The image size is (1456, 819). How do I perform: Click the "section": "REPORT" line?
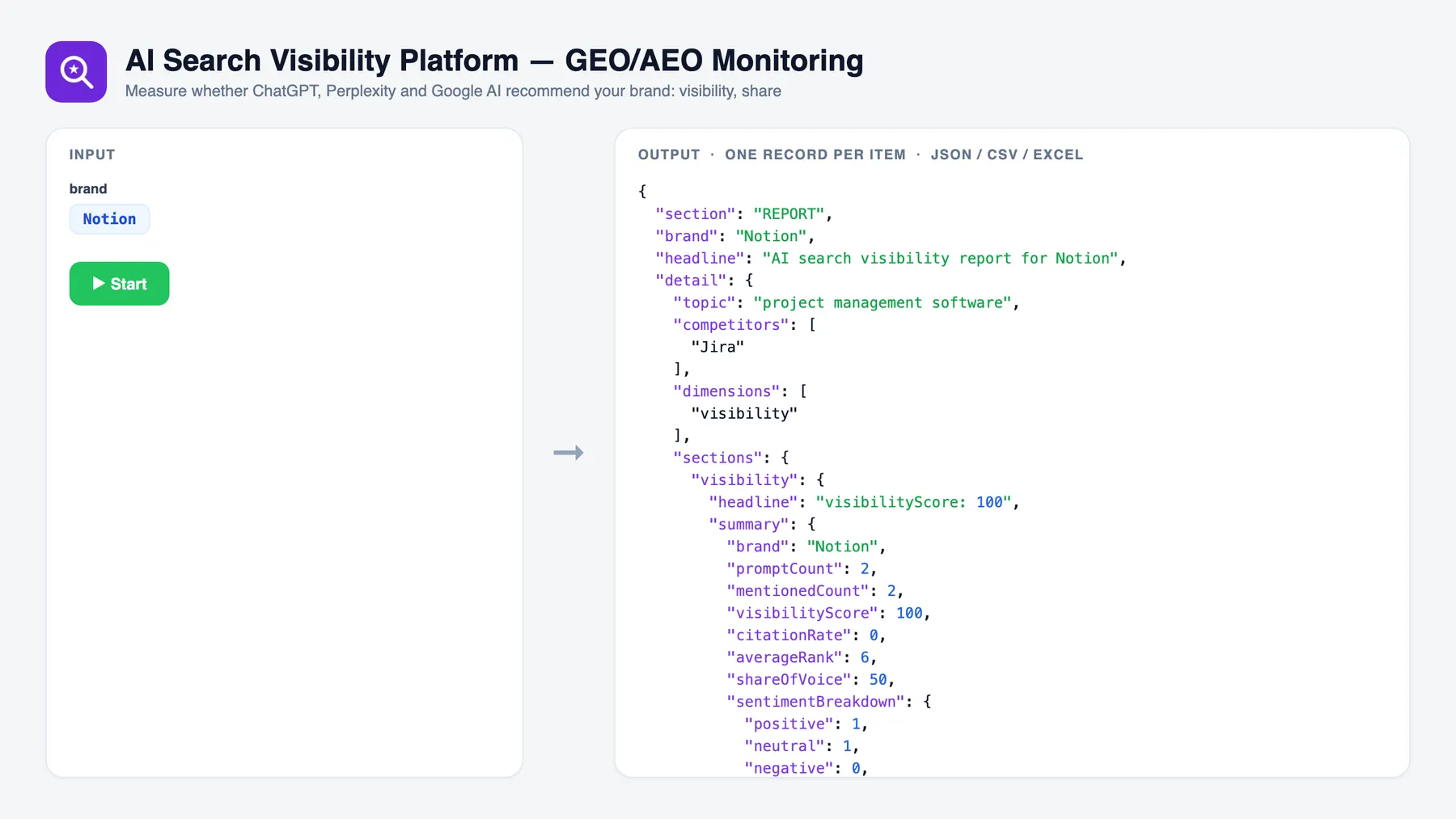(x=743, y=214)
